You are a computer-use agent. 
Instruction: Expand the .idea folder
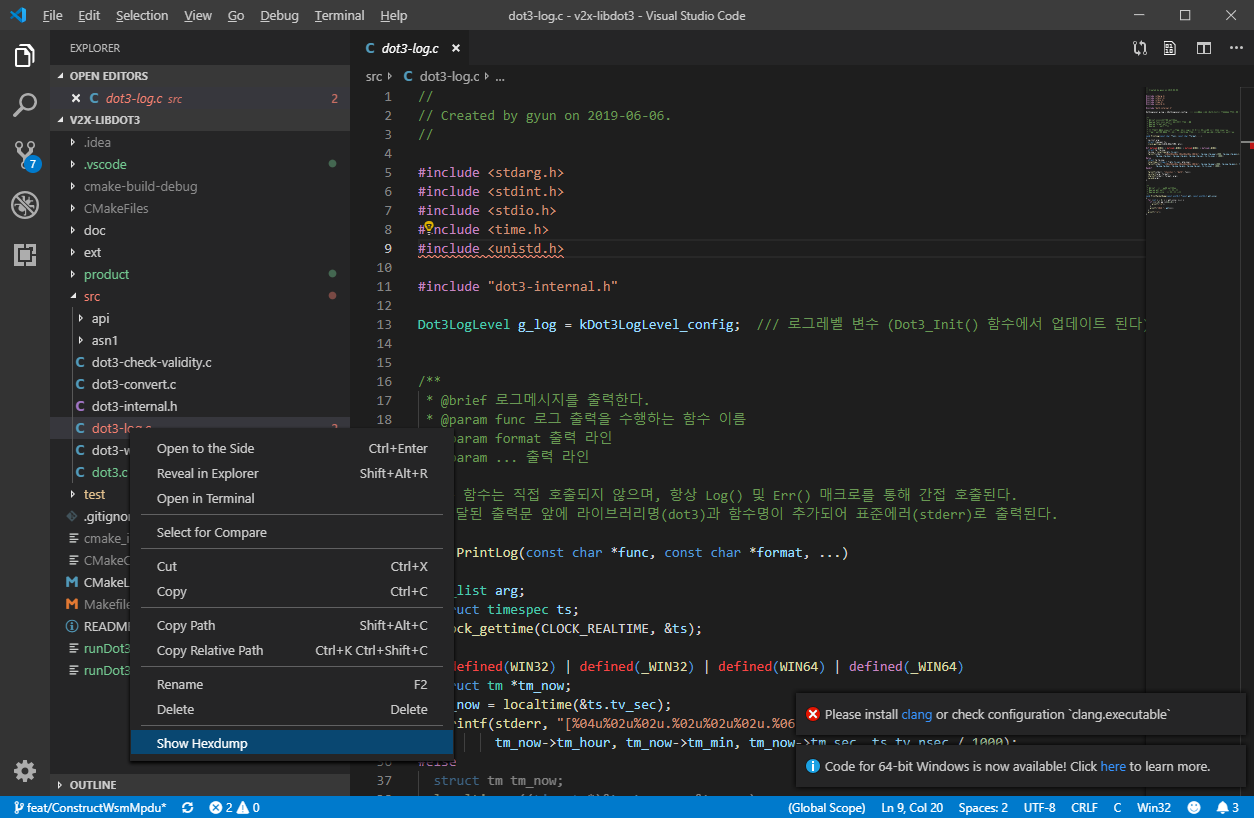pos(200,142)
